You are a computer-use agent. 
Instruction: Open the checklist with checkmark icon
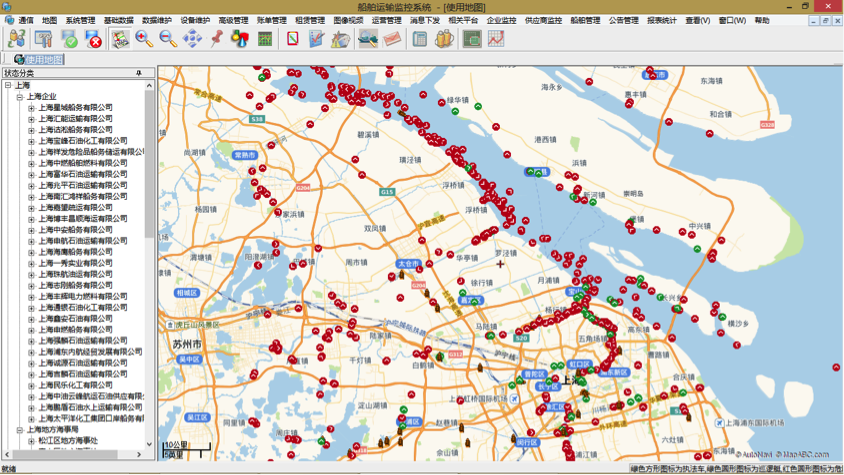click(x=316, y=39)
